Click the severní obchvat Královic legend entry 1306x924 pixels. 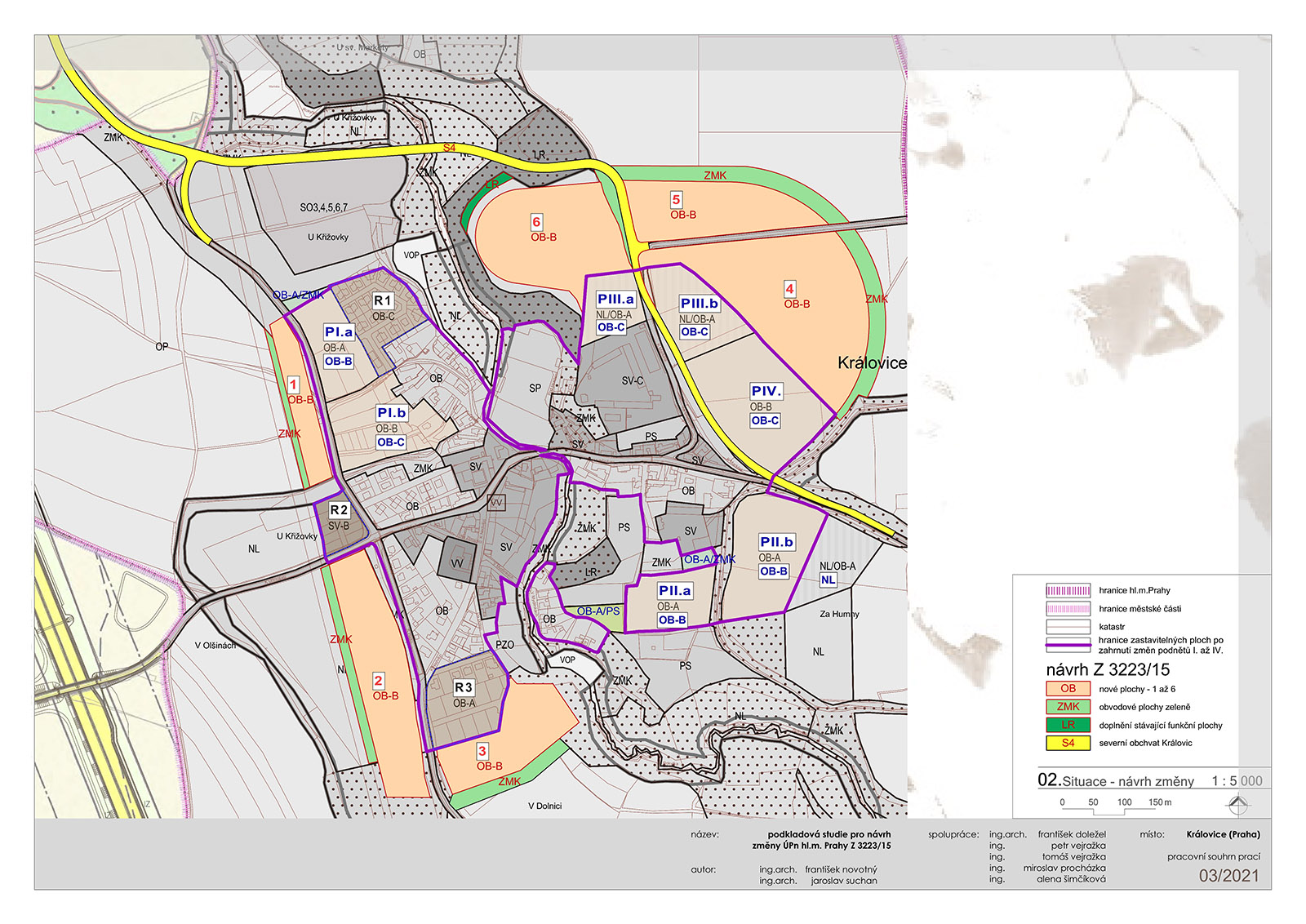[x=1145, y=743]
